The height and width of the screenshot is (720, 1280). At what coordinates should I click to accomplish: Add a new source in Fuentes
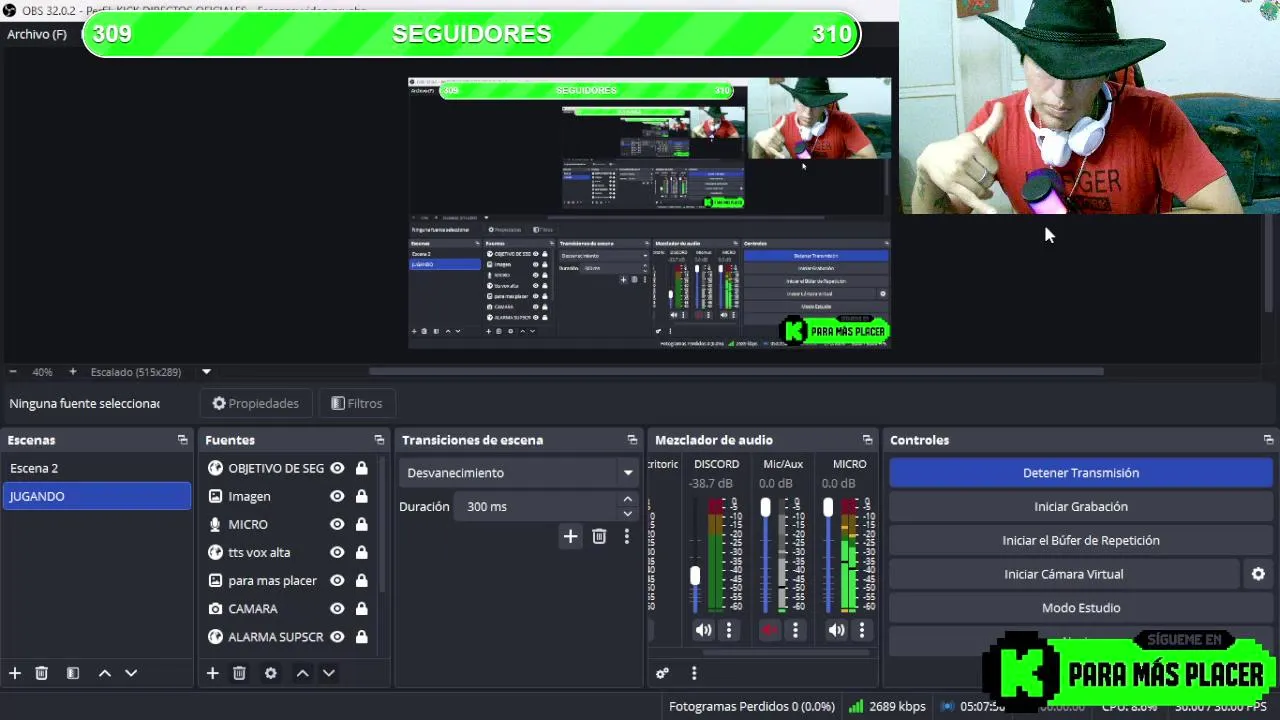pos(212,673)
